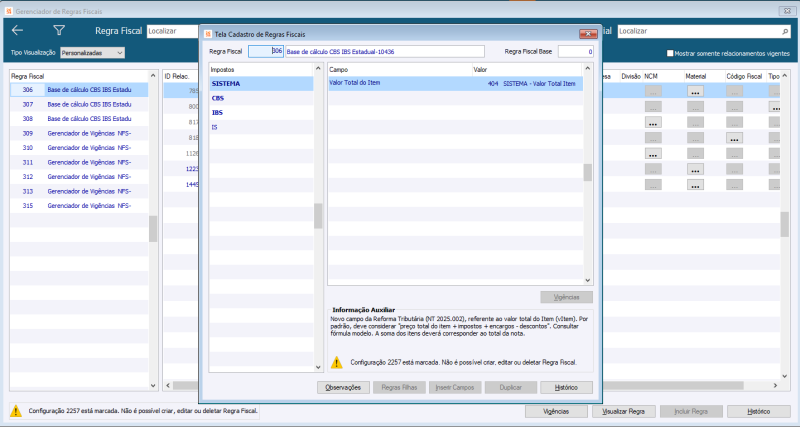Select CBS in the Impostos list

point(261,98)
